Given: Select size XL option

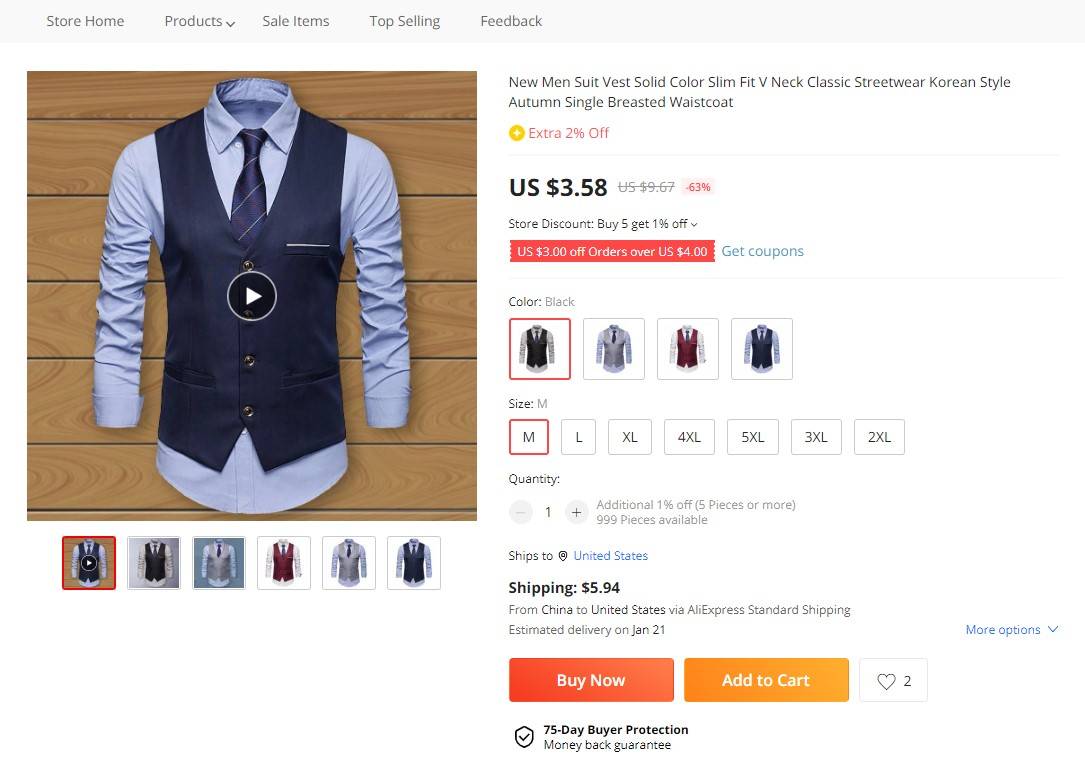Looking at the screenshot, I should pyautogui.click(x=629, y=437).
